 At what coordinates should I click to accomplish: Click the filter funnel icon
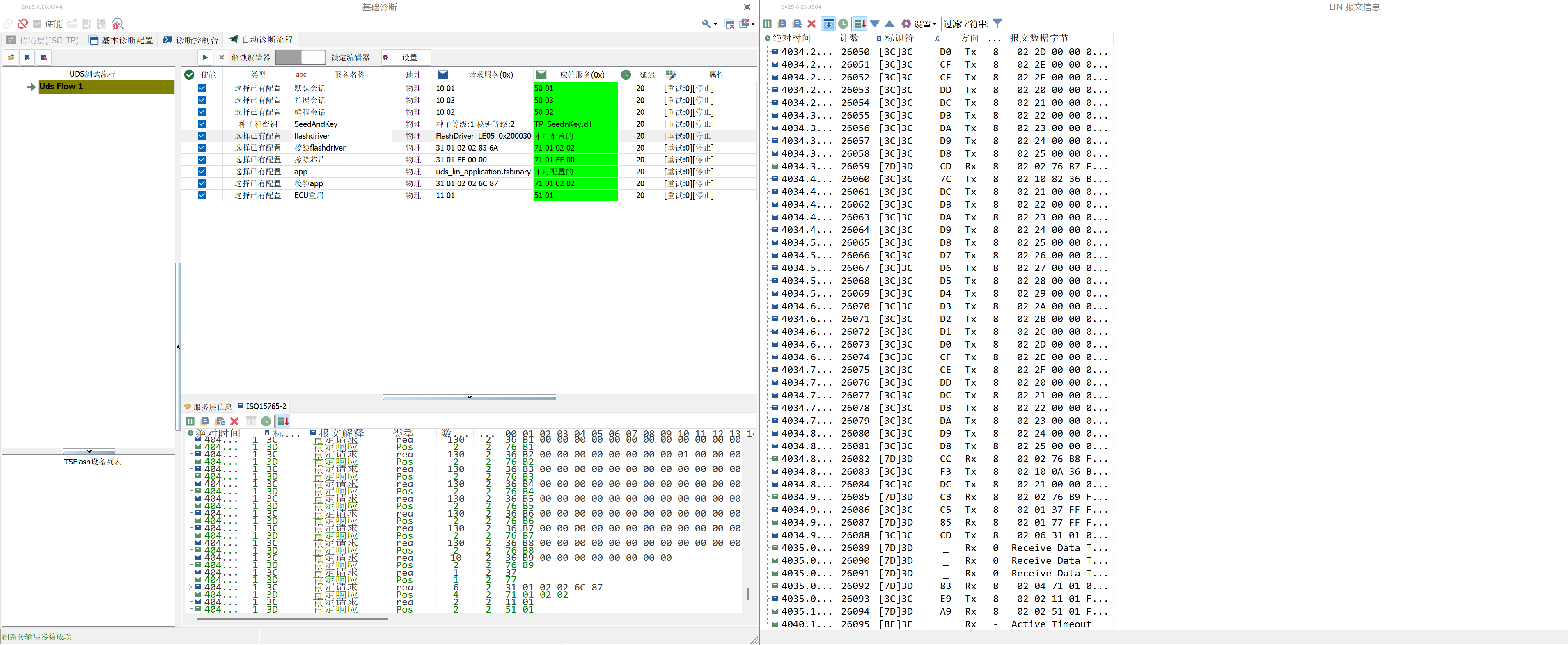(997, 24)
